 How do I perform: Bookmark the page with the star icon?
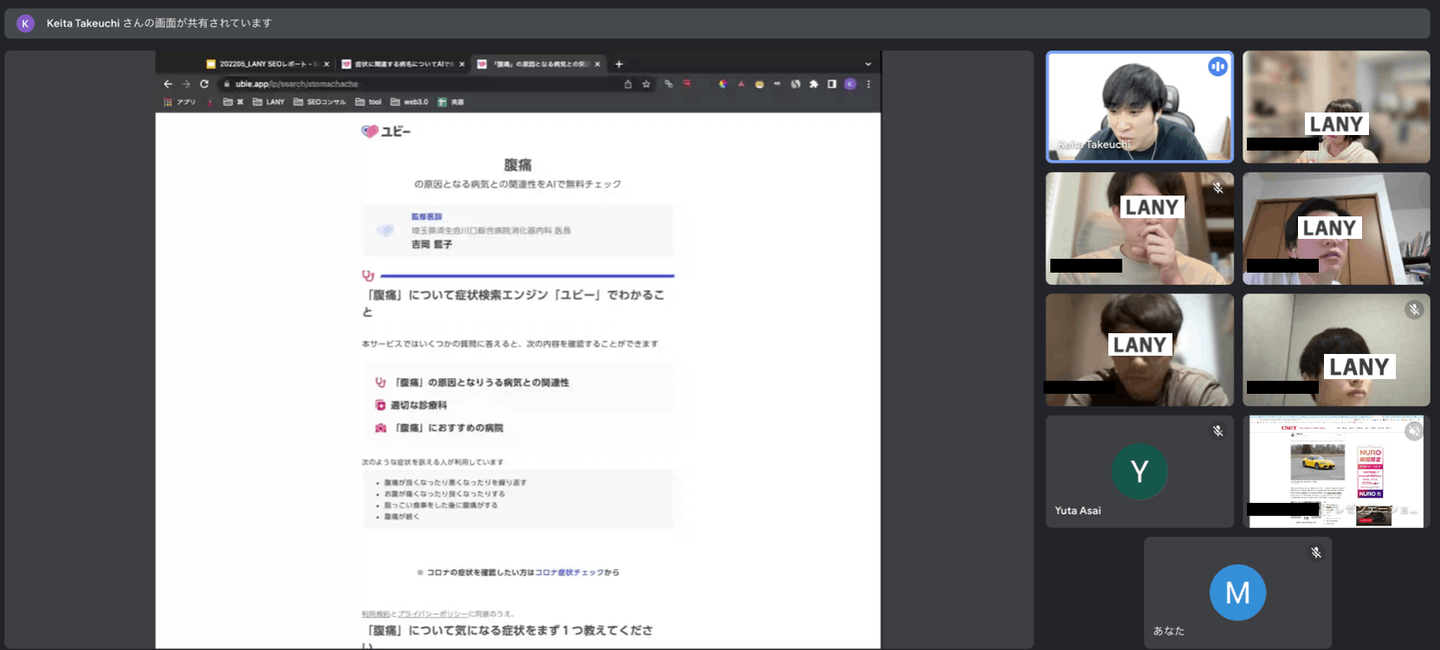(x=647, y=84)
